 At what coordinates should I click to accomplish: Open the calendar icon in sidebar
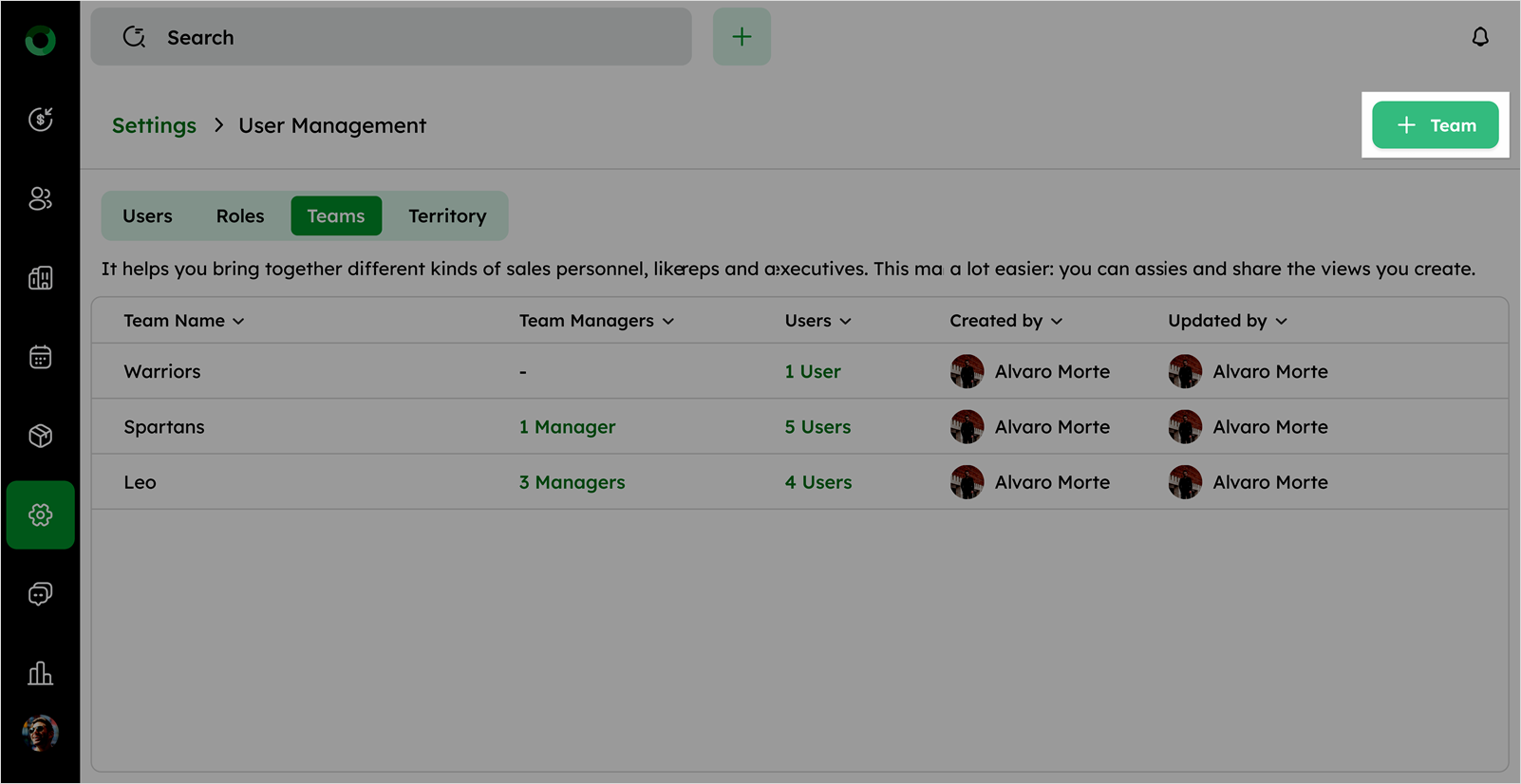[x=40, y=357]
